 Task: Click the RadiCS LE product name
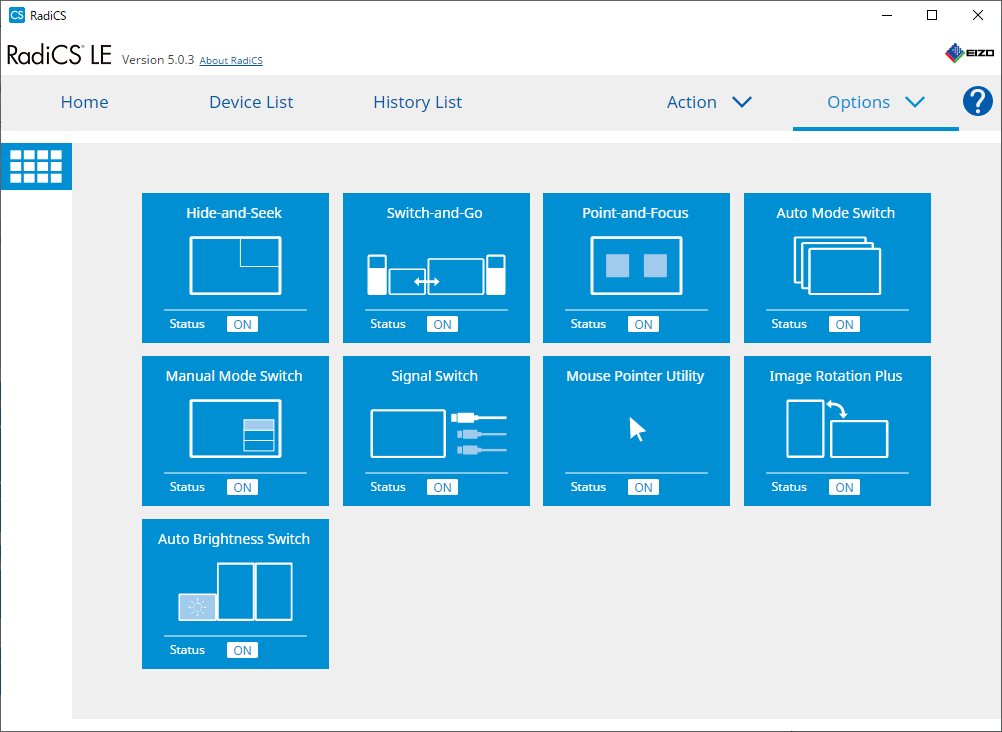click(x=59, y=55)
